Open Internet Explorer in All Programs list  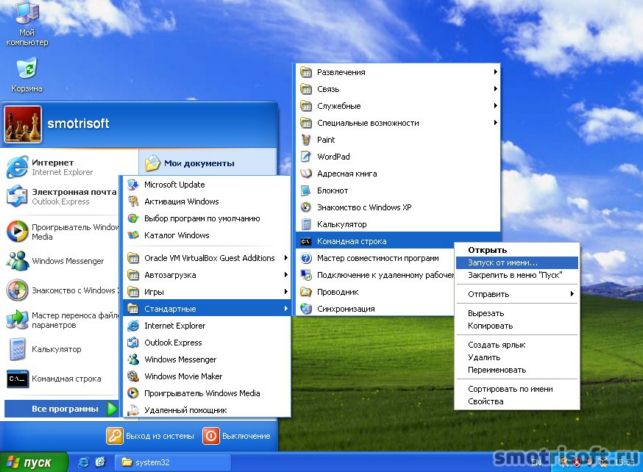207,326
